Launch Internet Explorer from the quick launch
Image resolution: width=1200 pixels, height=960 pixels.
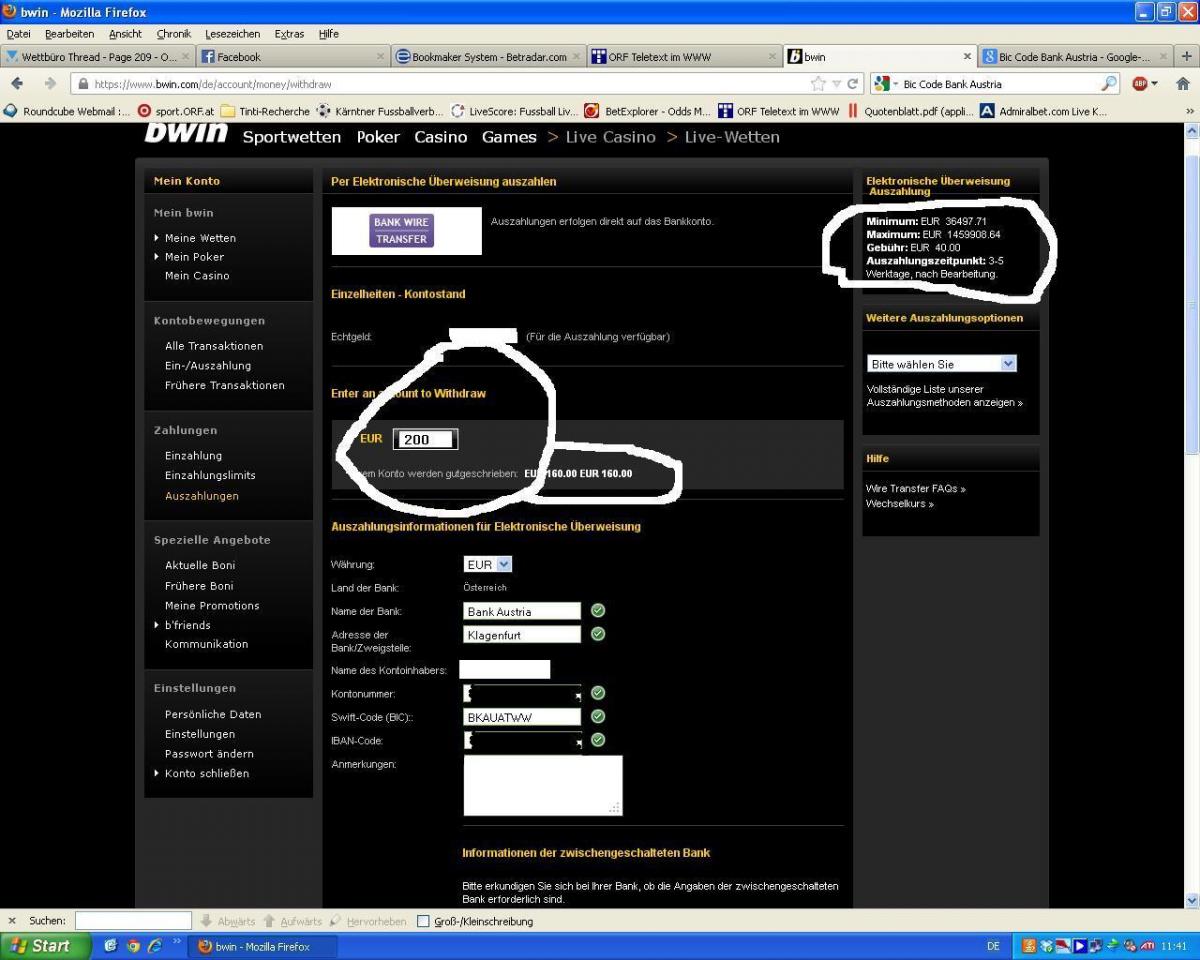[x=154, y=946]
